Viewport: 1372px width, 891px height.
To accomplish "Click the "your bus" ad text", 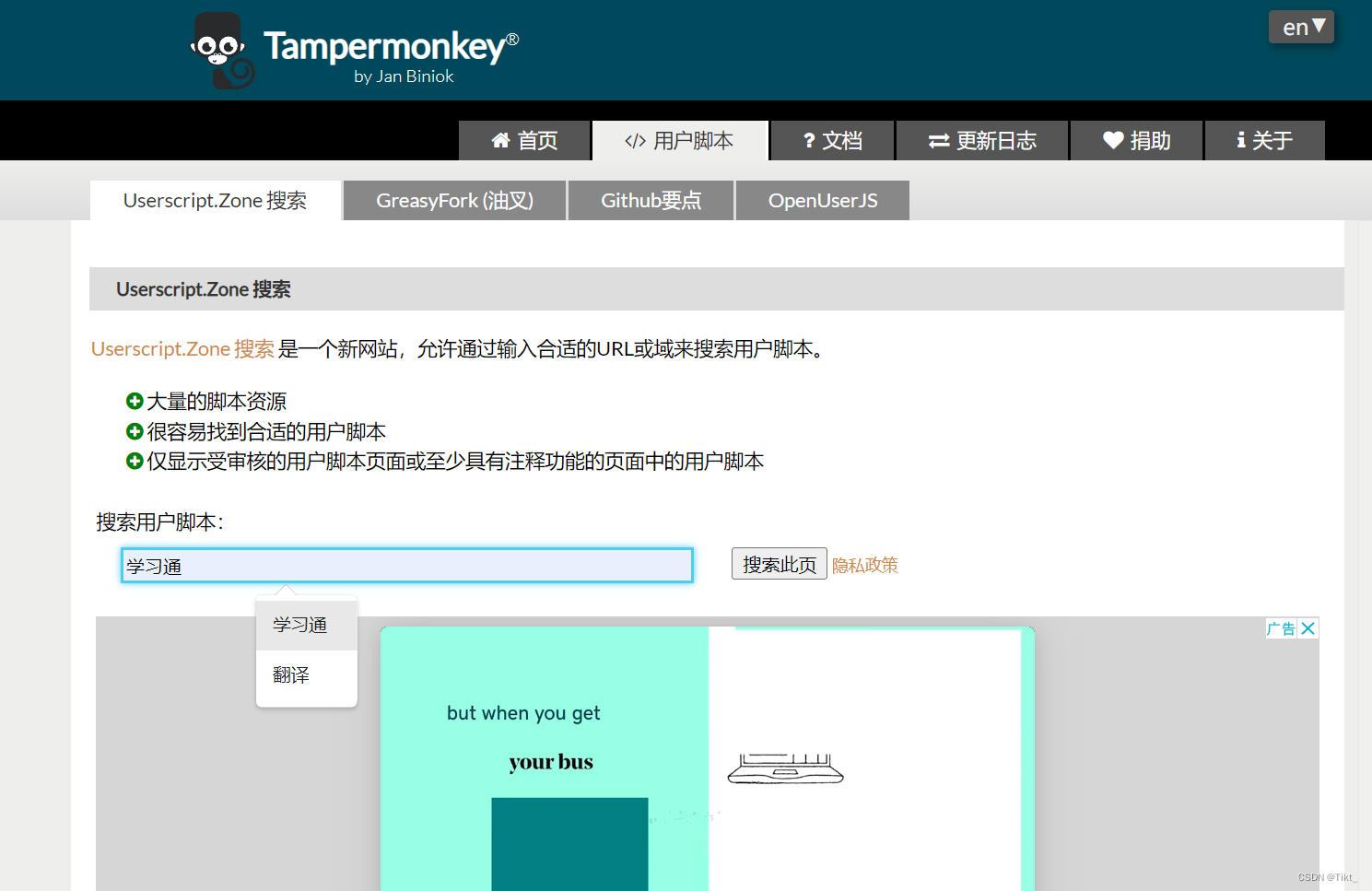I will click(551, 762).
